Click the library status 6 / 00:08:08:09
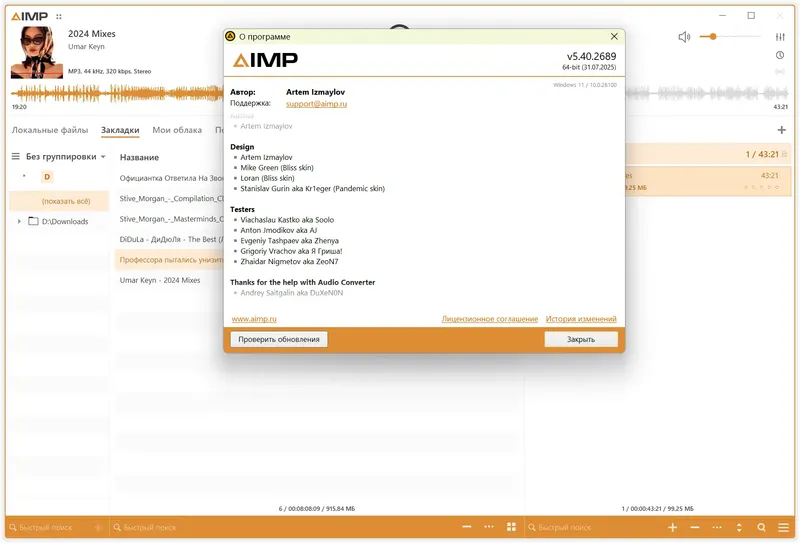 317,509
